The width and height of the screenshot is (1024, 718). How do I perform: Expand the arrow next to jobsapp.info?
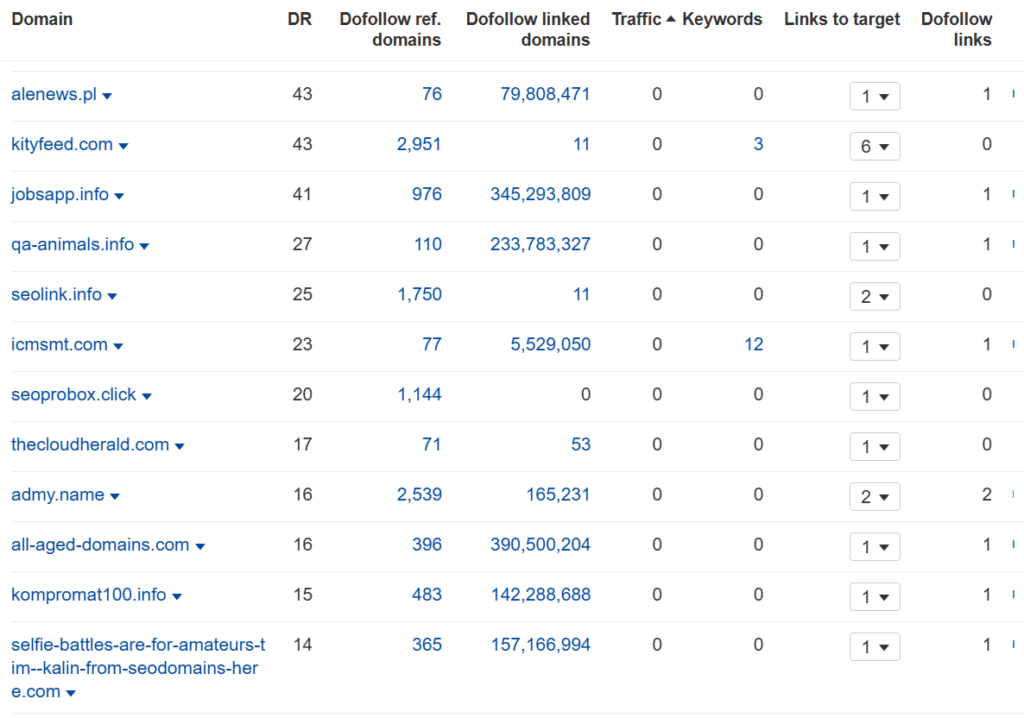click(x=119, y=196)
